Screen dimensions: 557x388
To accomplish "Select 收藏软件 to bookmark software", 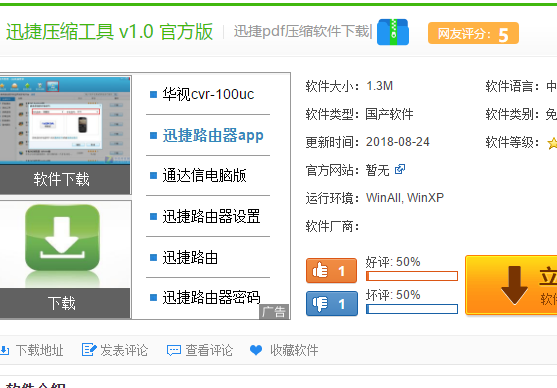I will tap(294, 350).
